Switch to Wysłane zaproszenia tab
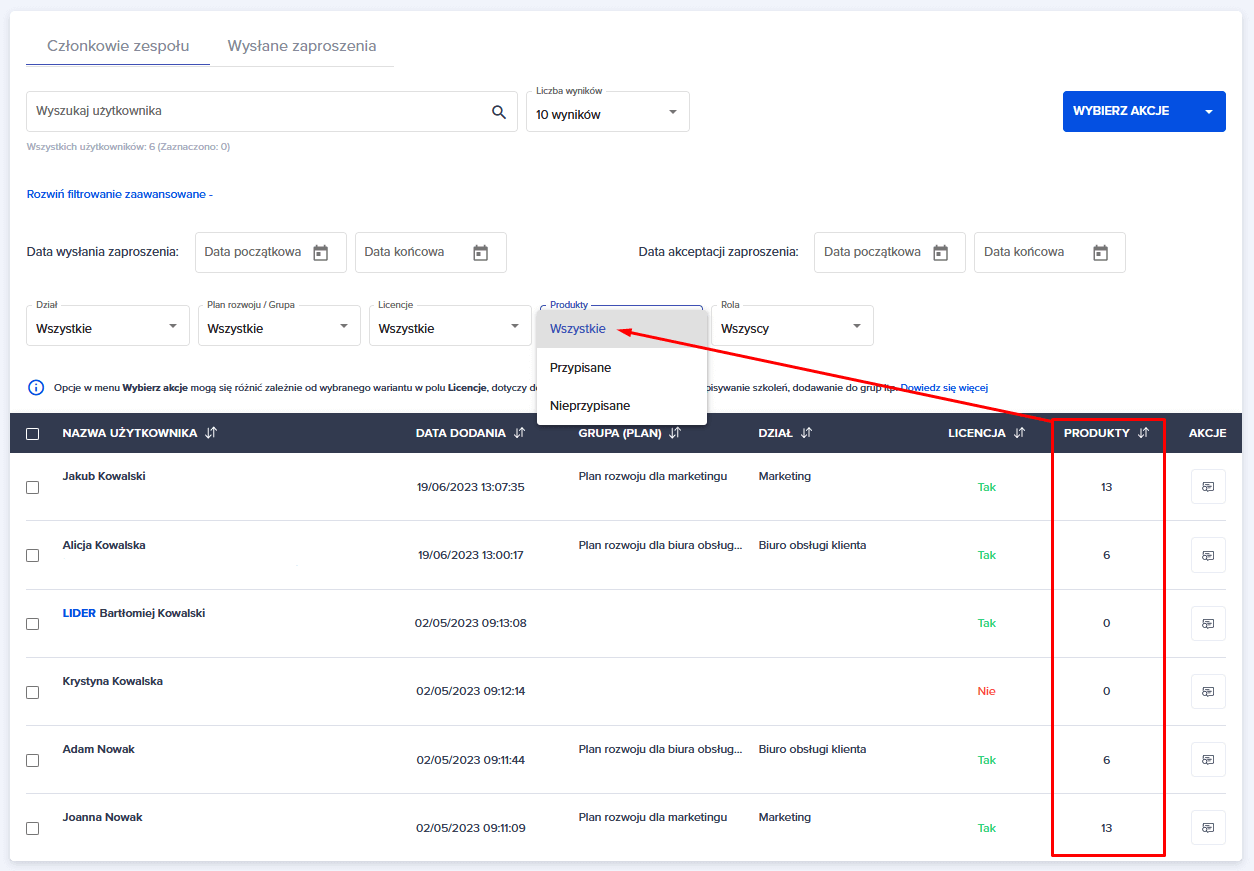 pos(302,46)
